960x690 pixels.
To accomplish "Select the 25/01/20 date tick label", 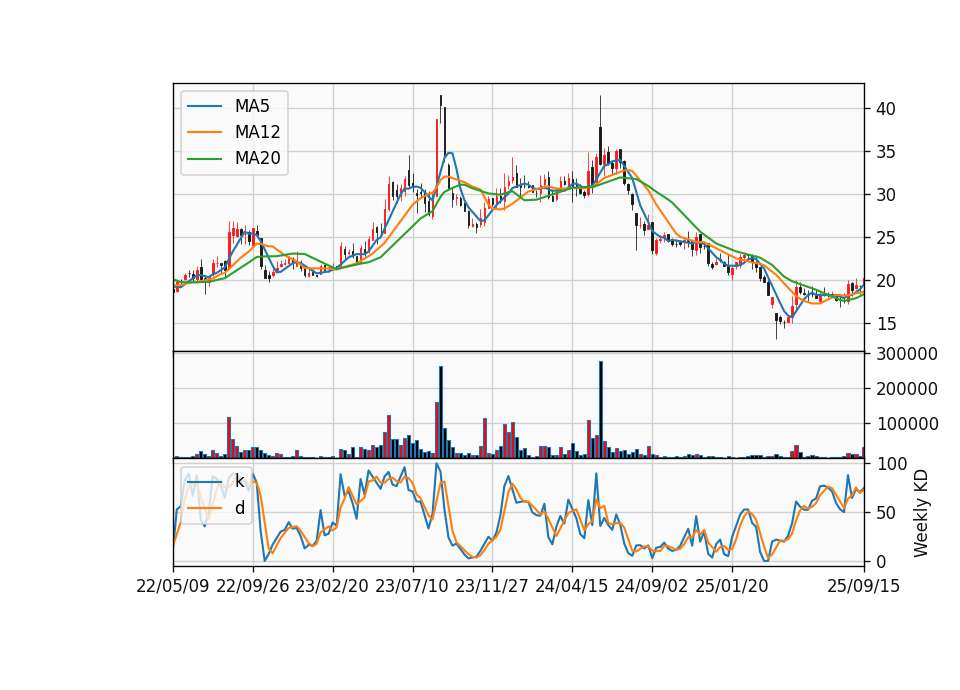I will point(732,586).
